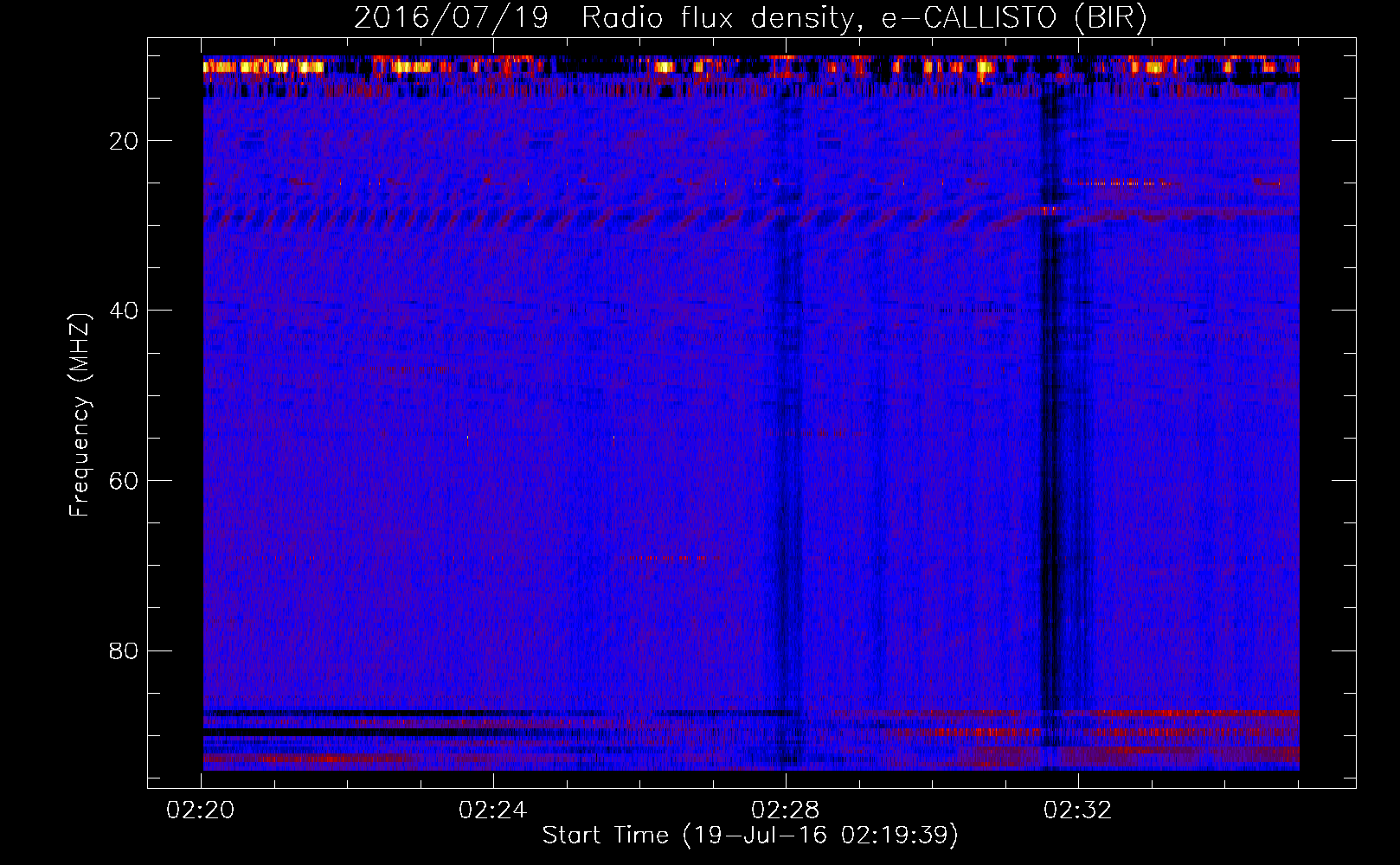Click the 02:32 time tick label
The image size is (1400, 865).
1078,811
